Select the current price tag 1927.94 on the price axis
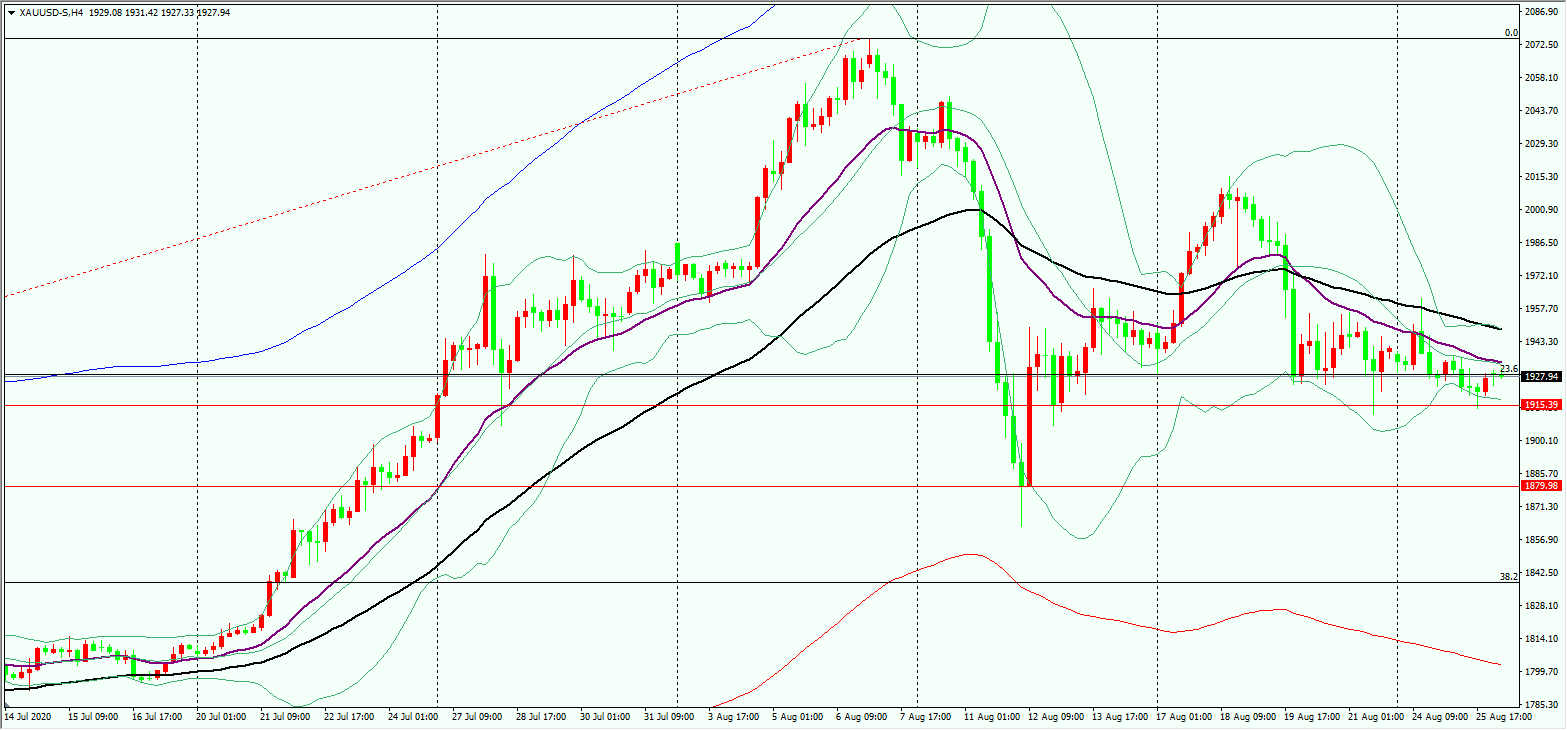This screenshot has width=1567, height=730. [x=1540, y=376]
